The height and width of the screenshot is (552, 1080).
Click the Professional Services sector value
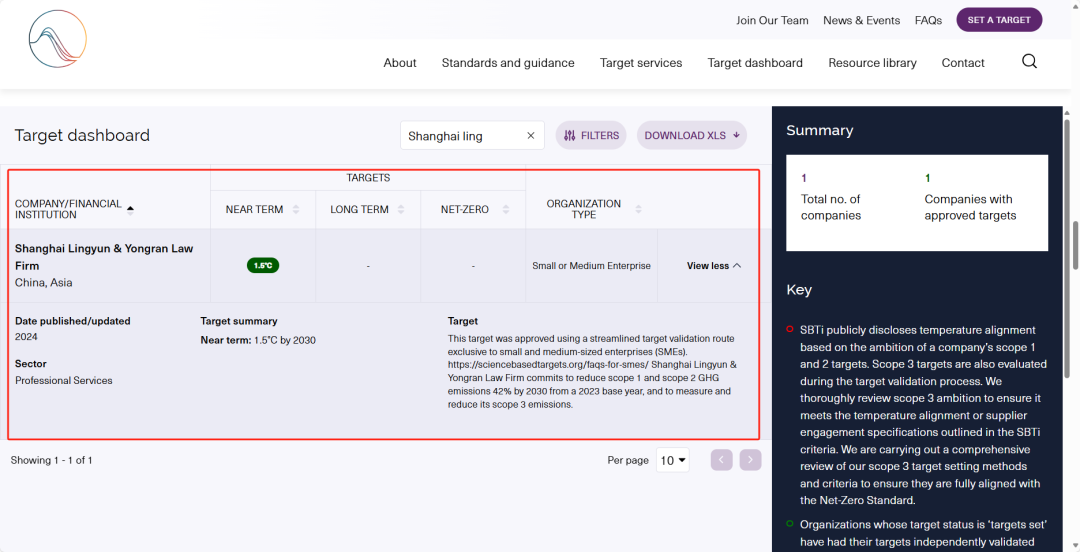coord(63,380)
